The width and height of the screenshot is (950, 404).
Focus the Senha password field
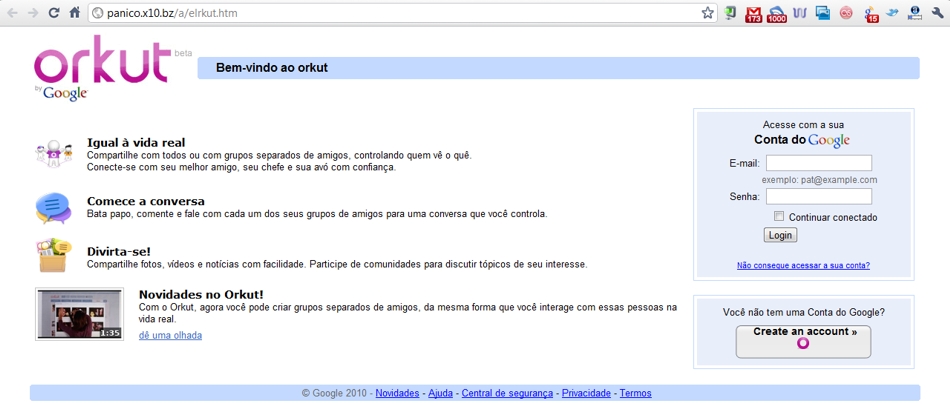point(818,197)
